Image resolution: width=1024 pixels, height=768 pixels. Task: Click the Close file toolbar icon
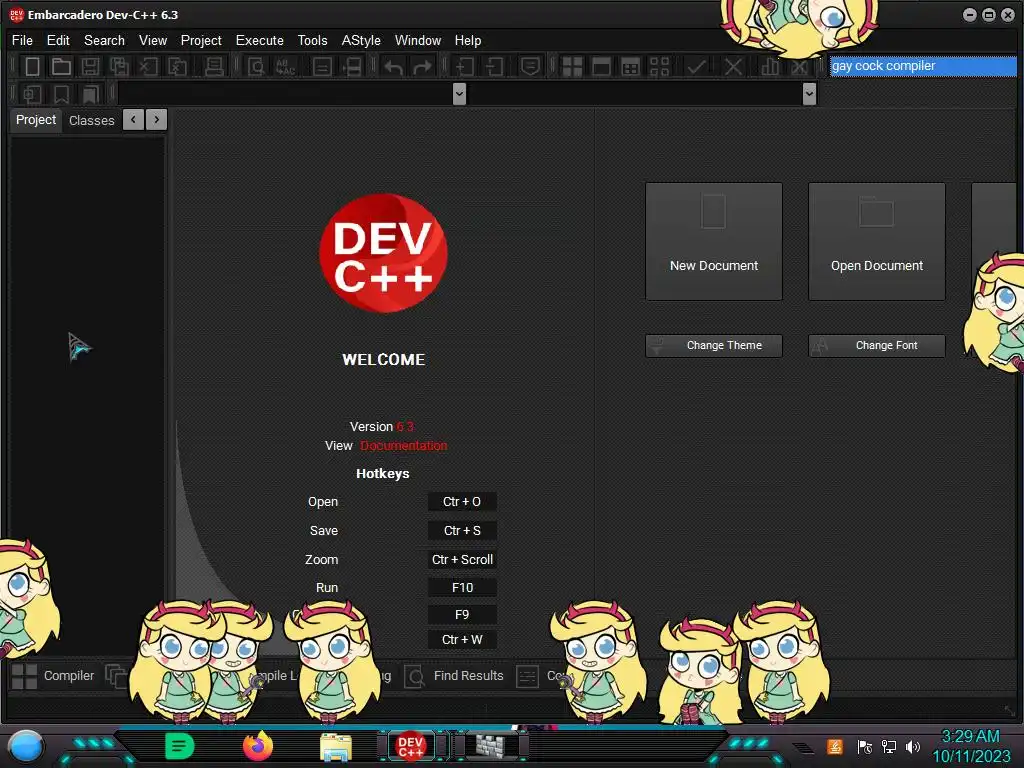[x=148, y=66]
